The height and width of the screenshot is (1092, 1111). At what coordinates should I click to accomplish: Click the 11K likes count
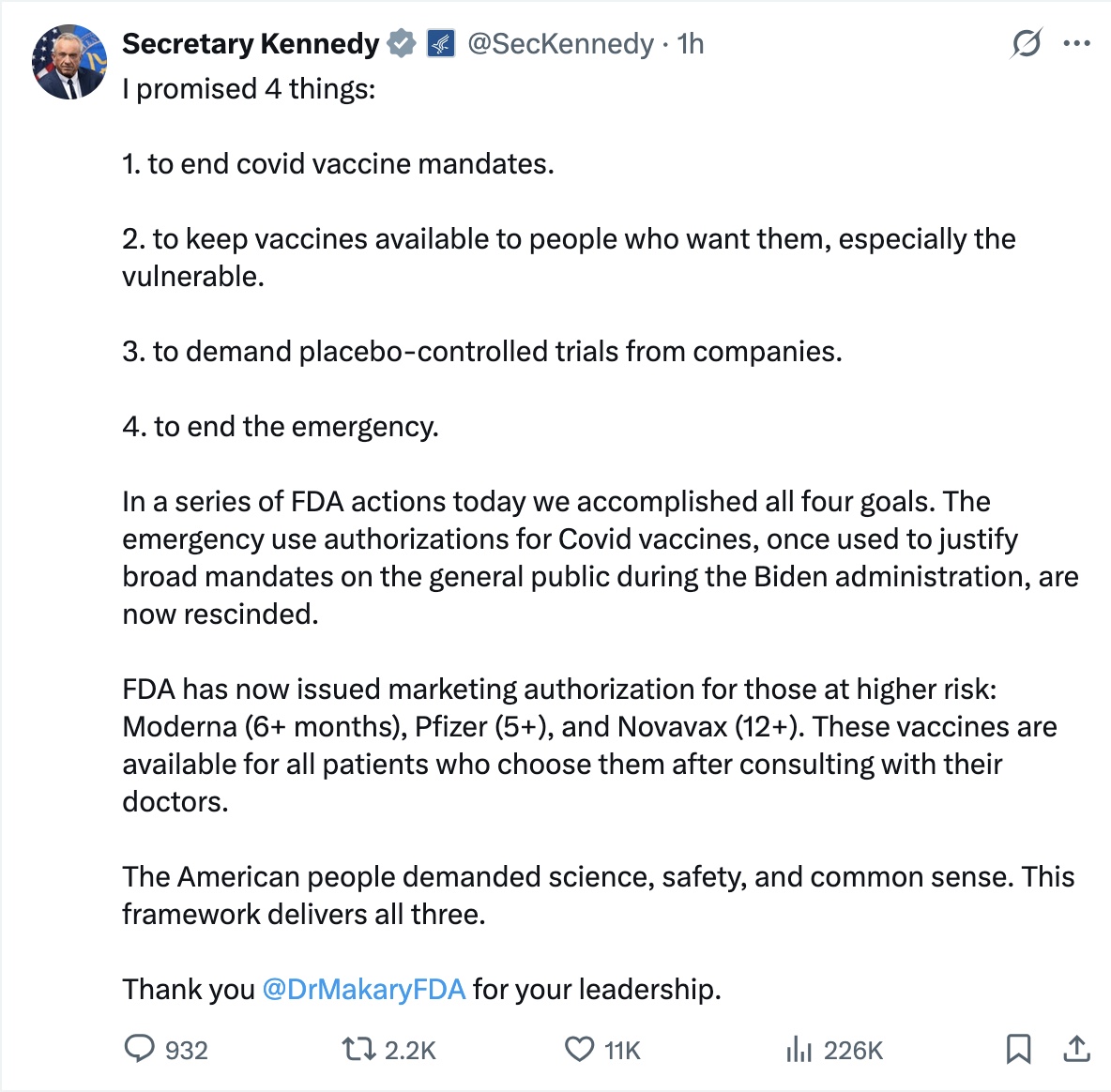tap(622, 1050)
